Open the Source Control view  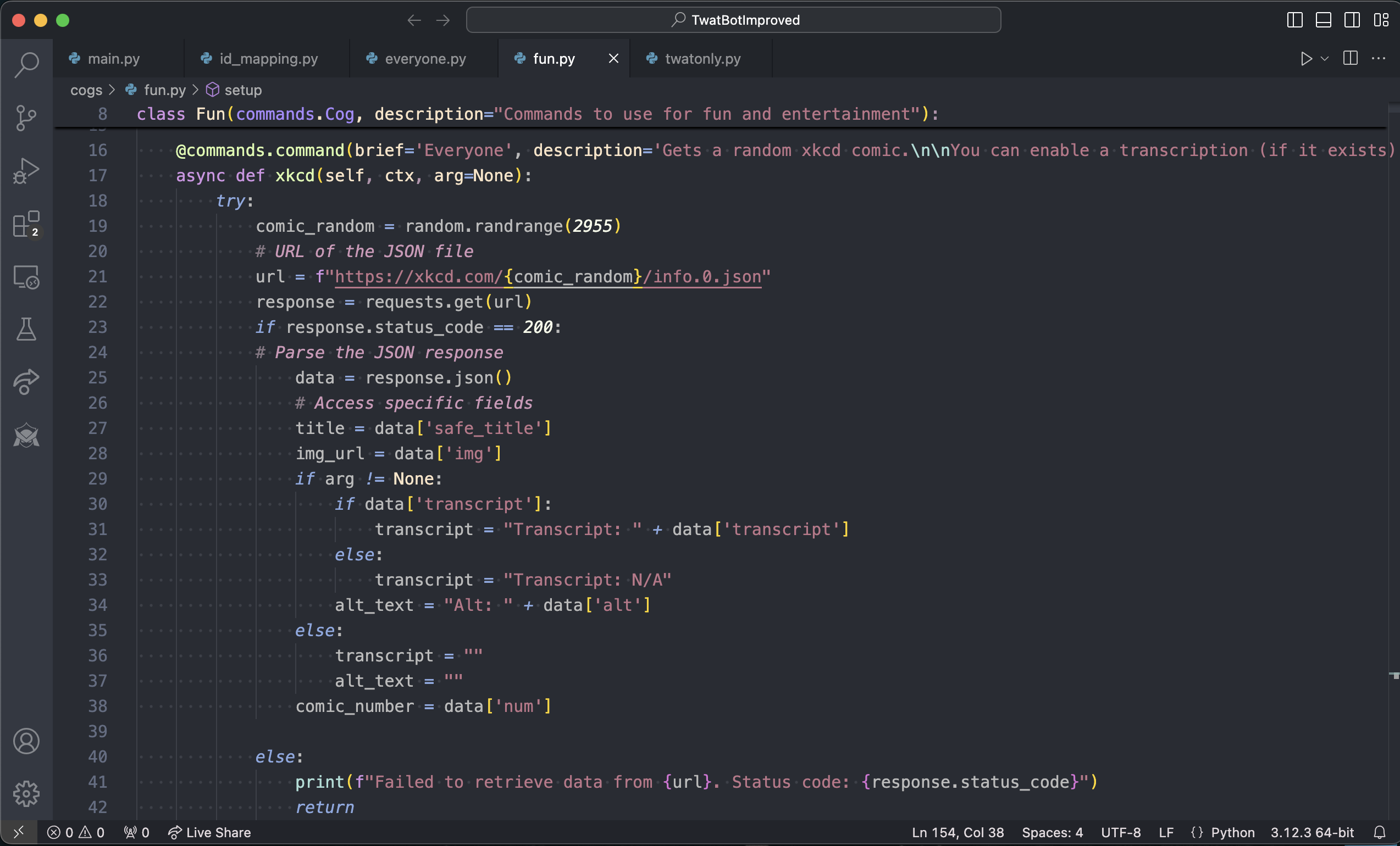click(26, 118)
